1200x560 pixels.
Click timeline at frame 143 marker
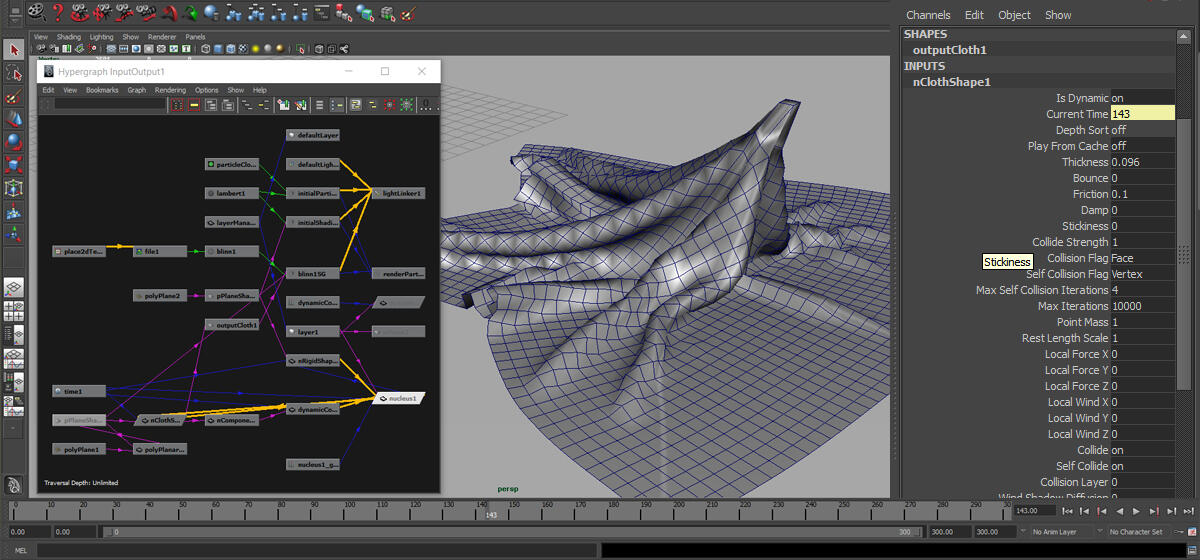(x=491, y=510)
